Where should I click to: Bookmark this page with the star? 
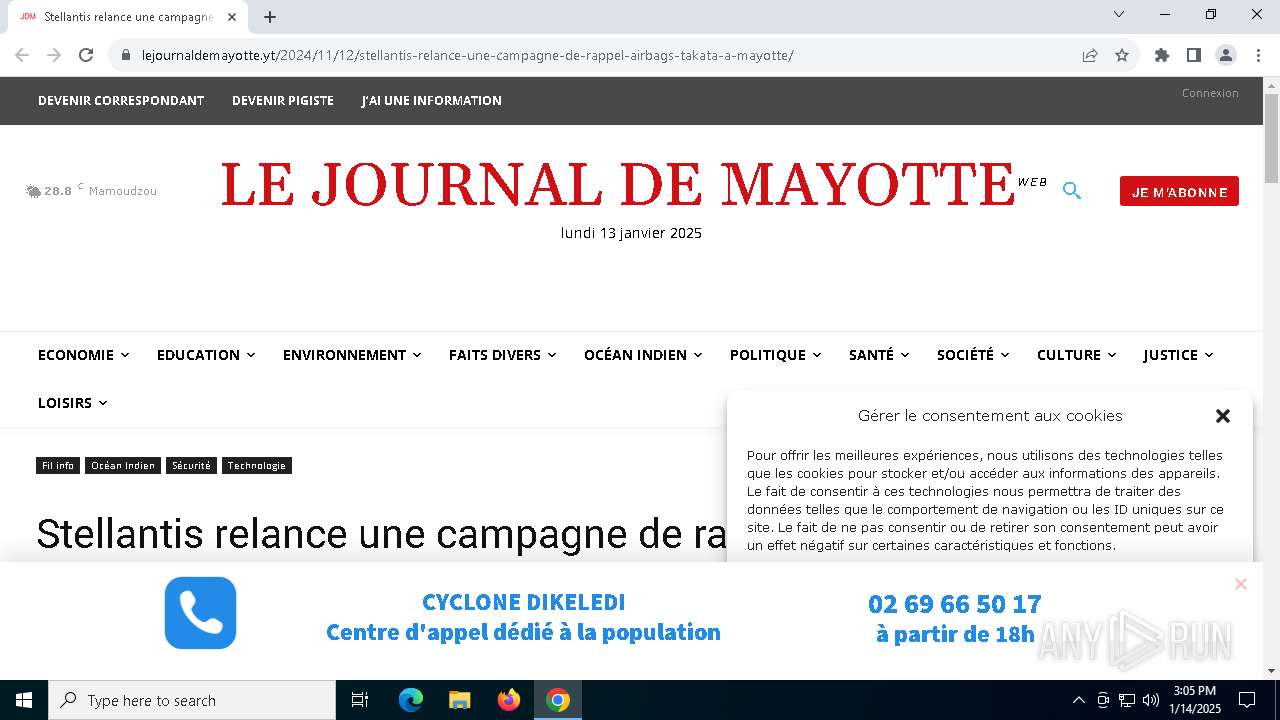1122,55
